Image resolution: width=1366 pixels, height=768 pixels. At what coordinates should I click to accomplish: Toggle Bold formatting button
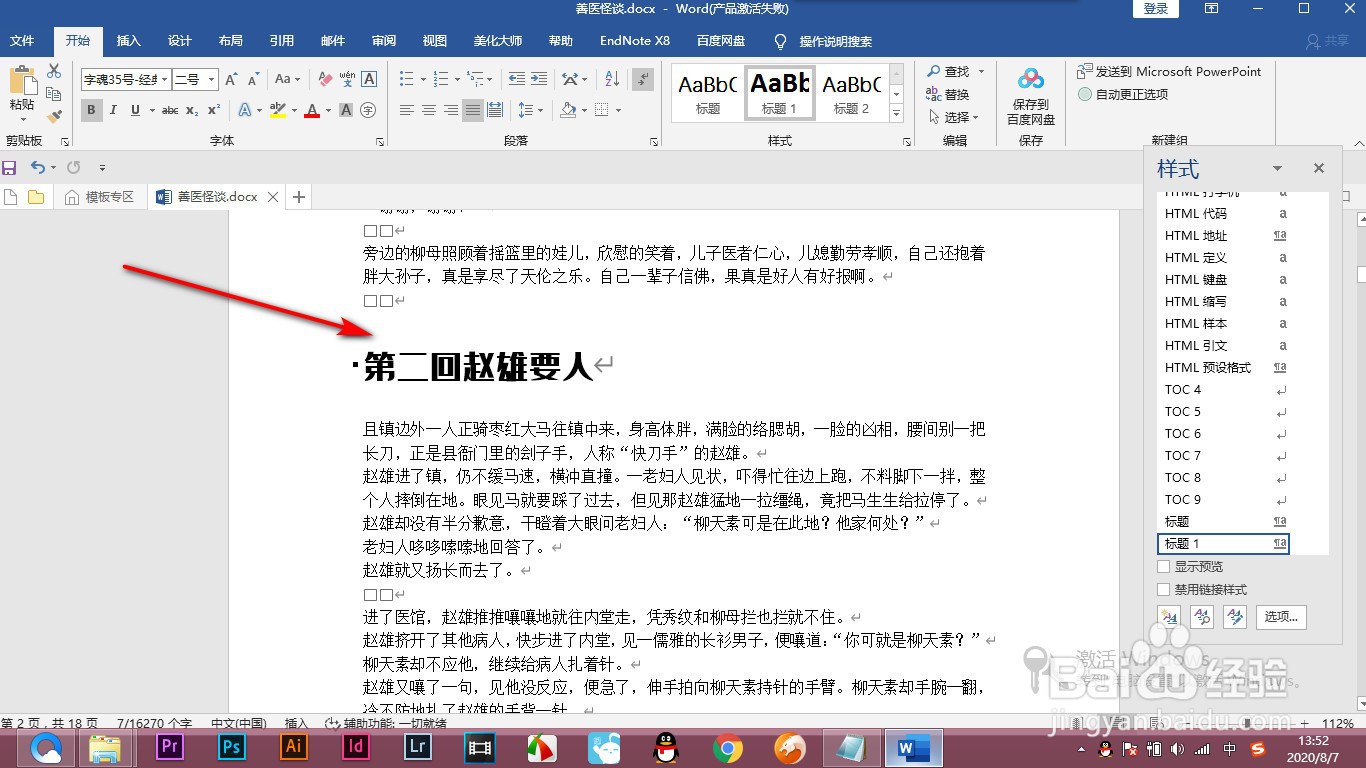coord(92,110)
